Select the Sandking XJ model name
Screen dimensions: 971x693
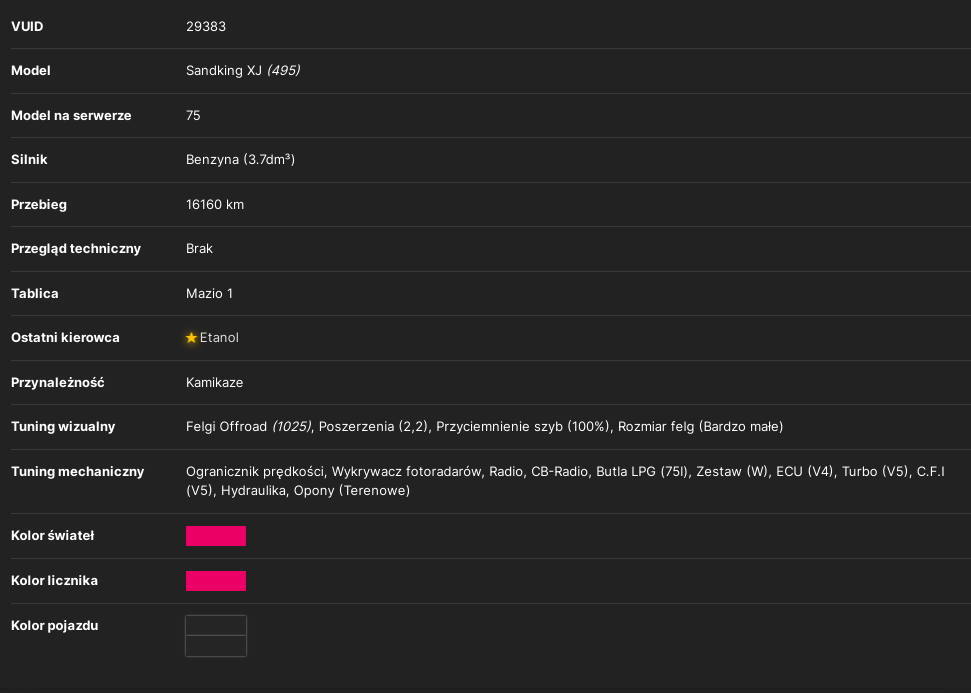224,71
